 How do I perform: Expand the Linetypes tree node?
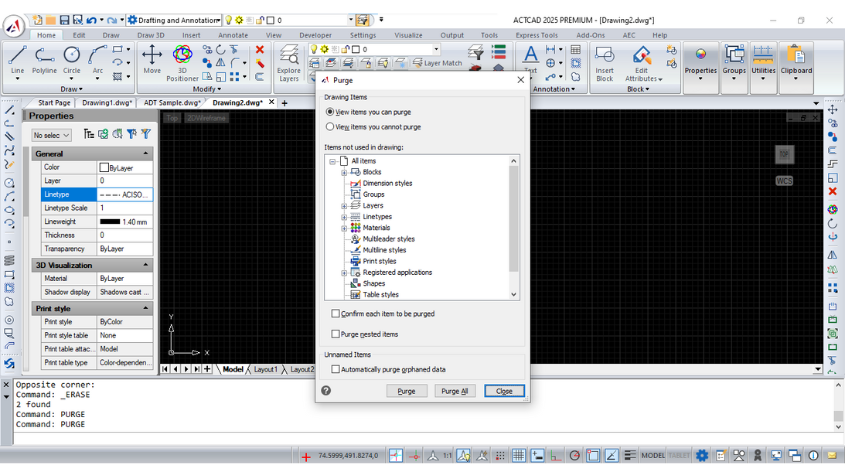point(344,217)
